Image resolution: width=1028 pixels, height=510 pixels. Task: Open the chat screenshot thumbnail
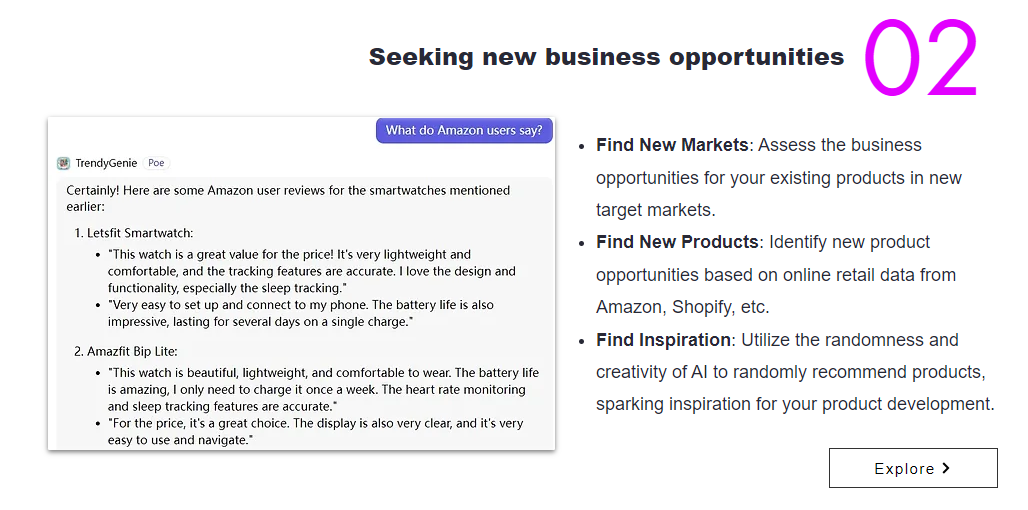pyautogui.click(x=302, y=283)
